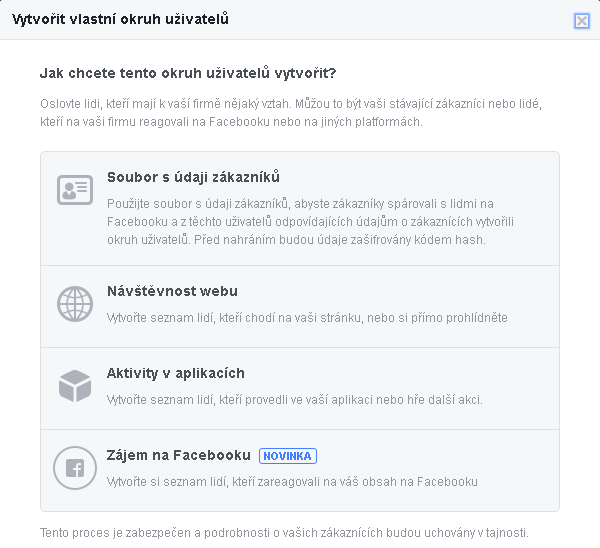Click description about reactions to Facebook content
This screenshot has height=548, width=600.
coord(292,481)
